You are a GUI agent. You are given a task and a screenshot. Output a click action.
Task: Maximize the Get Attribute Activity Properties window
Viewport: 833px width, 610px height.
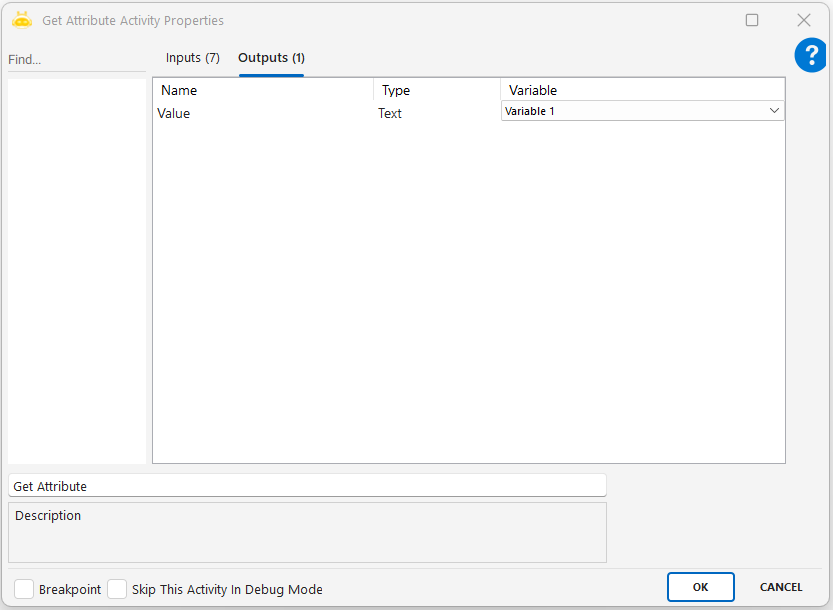coord(752,20)
